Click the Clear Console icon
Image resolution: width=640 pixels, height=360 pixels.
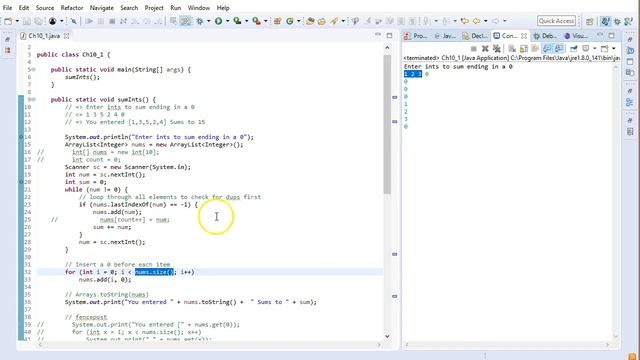click(512, 49)
